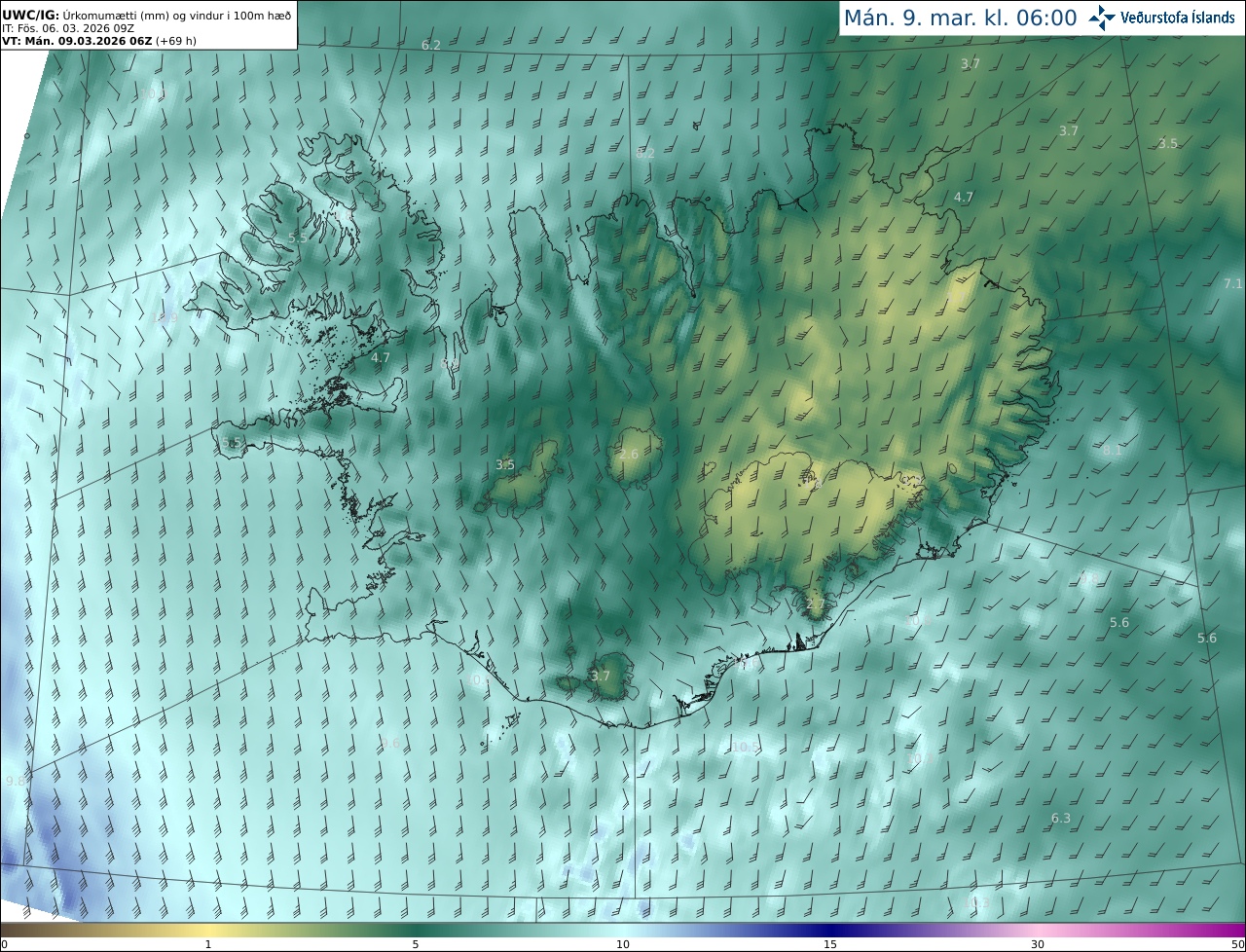The height and width of the screenshot is (952, 1246).
Task: Click the '5.5' value in the Westfjords
Action: (x=298, y=238)
